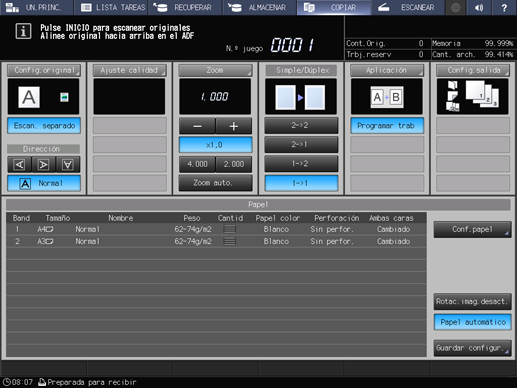The width and height of the screenshot is (517, 388).
Task: Open the RECUPERAR tab
Action: click(185, 7)
